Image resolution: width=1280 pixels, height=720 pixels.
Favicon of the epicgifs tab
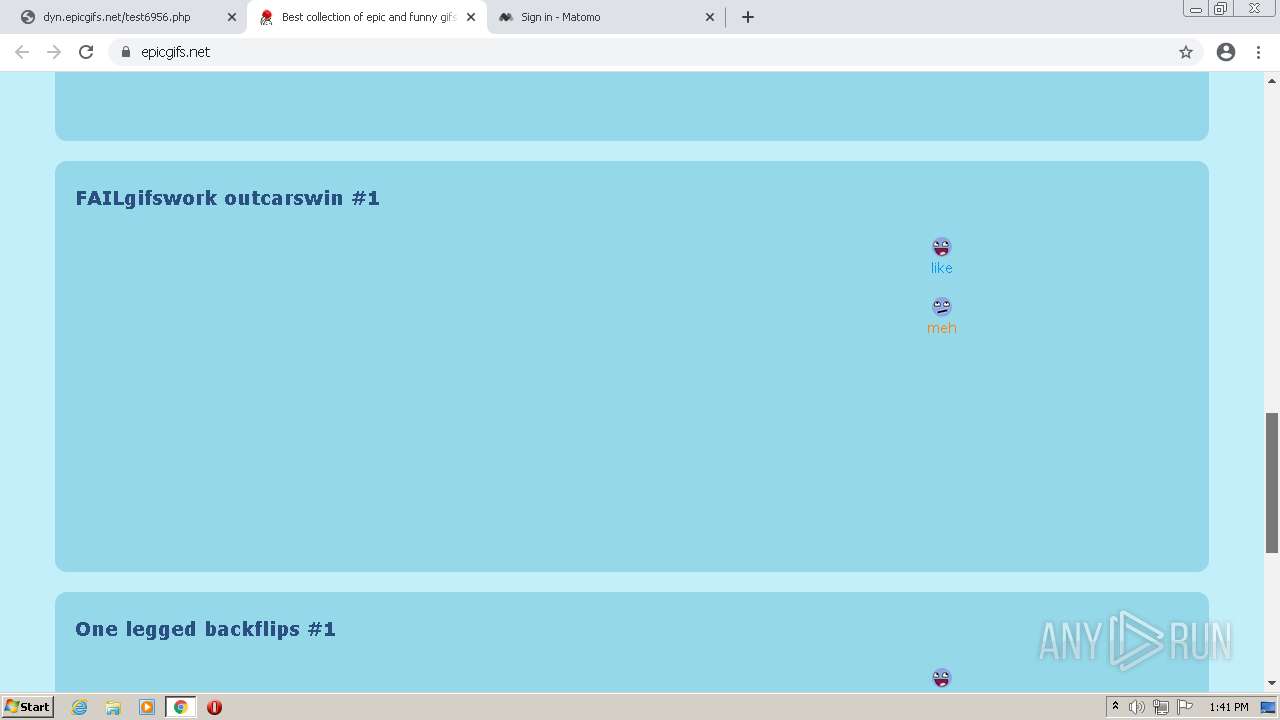coord(266,17)
